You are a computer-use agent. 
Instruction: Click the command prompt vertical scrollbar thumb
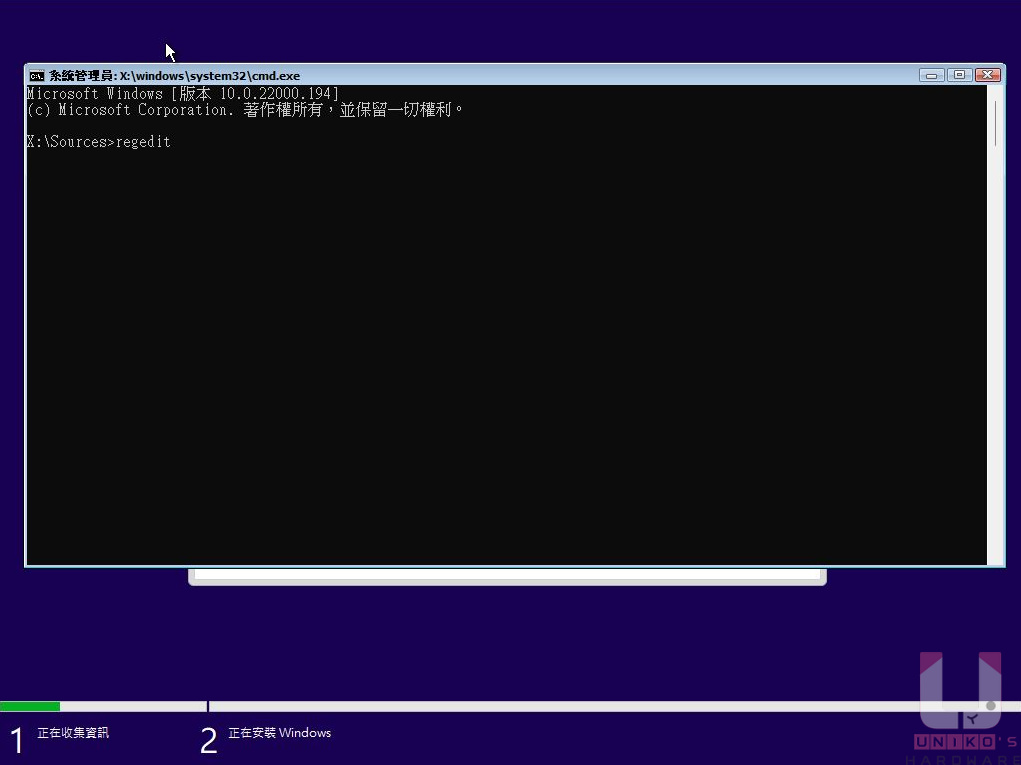coord(995,123)
